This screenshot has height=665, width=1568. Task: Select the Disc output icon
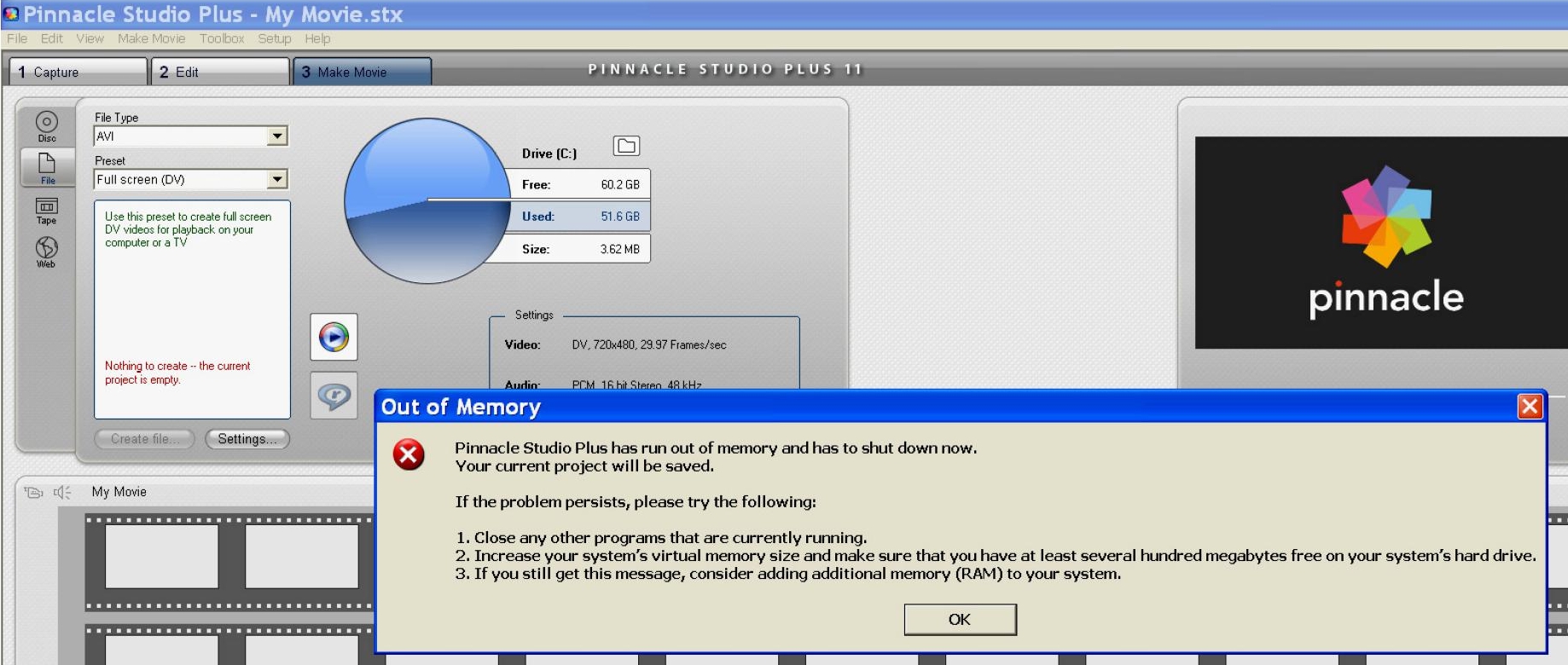point(47,126)
